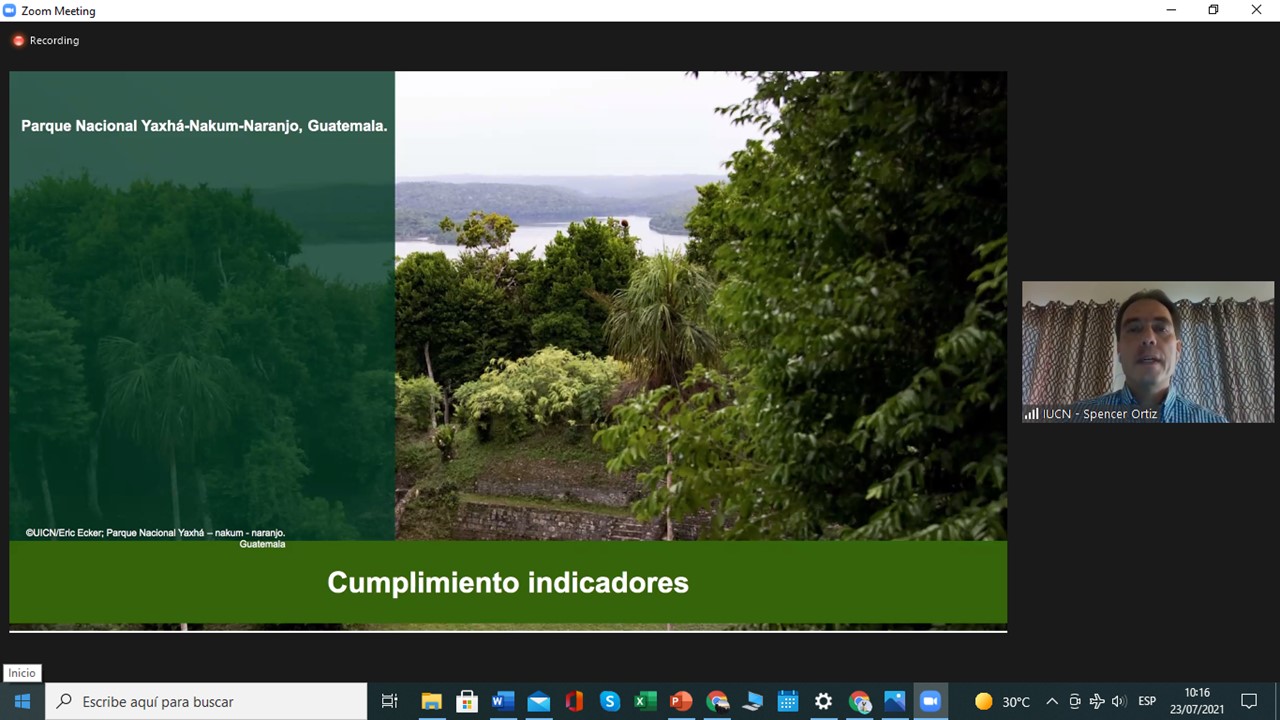Open Excel from the taskbar

pyautogui.click(x=646, y=701)
